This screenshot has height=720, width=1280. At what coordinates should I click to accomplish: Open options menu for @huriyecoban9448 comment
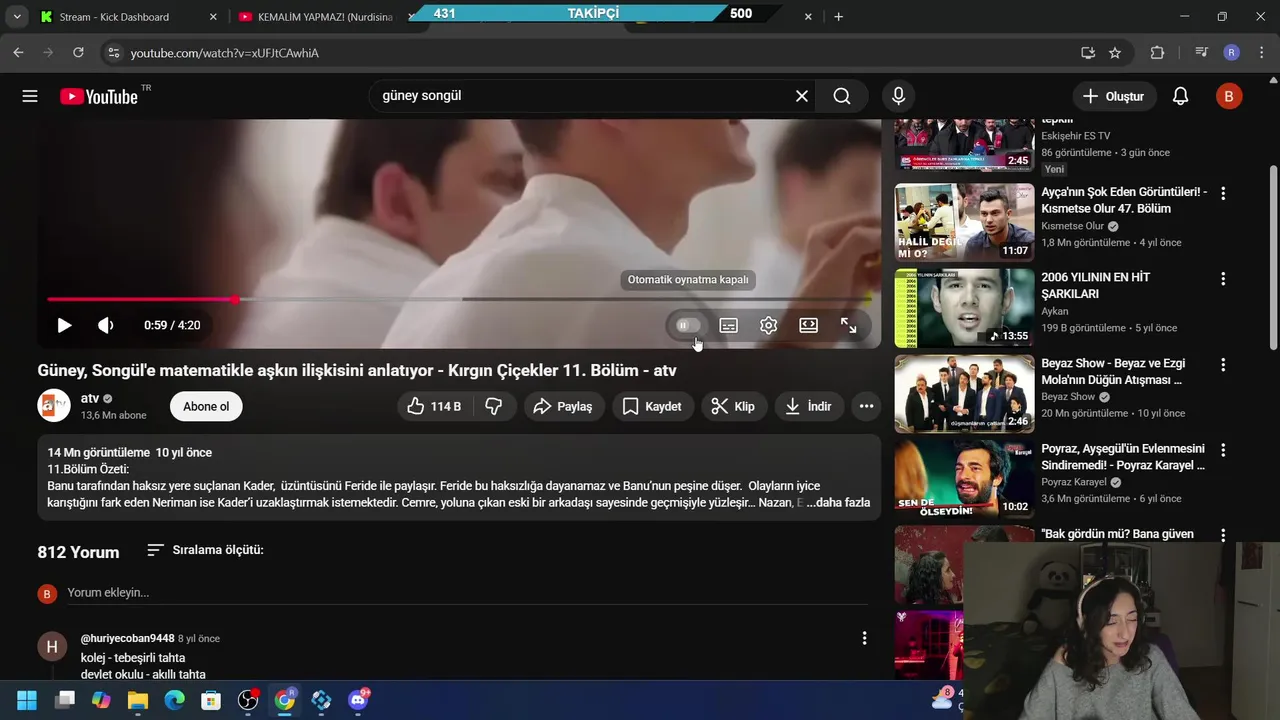point(864,638)
